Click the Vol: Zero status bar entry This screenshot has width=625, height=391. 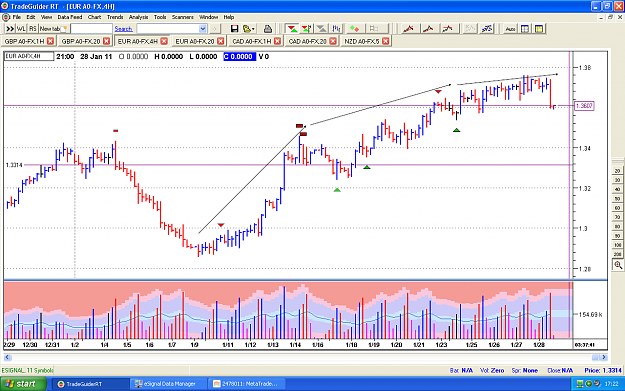[492, 370]
